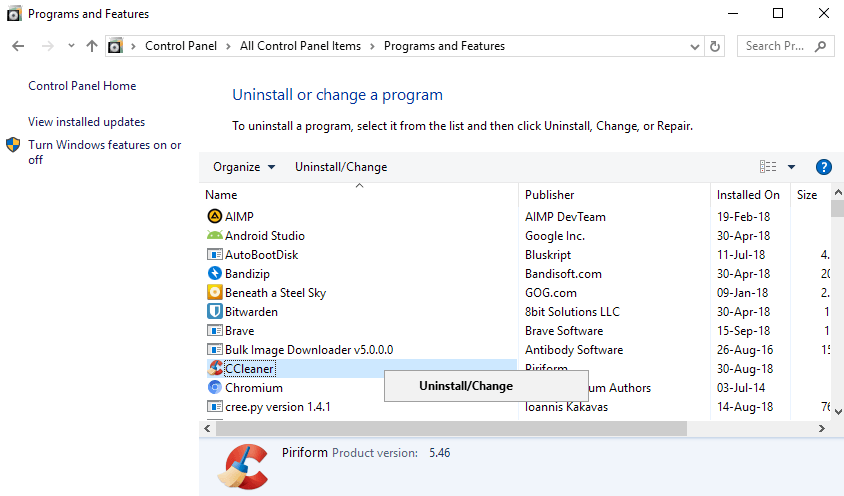This screenshot has width=844, height=496.
Task: Open the recent locations dropdown arrow
Action: (x=71, y=46)
